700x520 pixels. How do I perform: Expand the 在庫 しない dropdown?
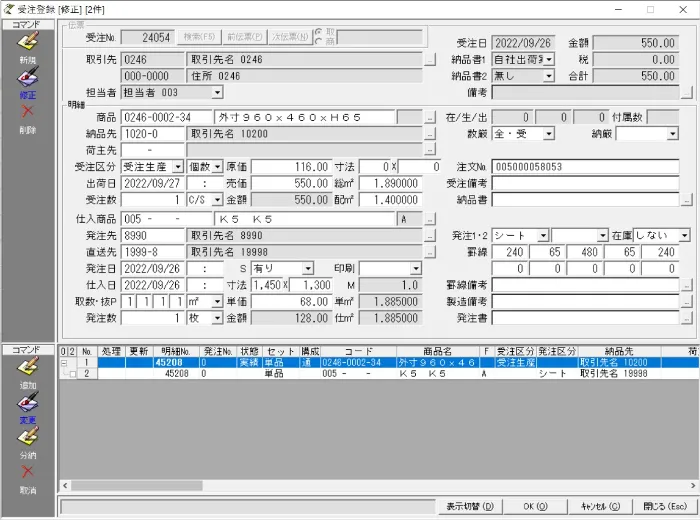click(683, 235)
